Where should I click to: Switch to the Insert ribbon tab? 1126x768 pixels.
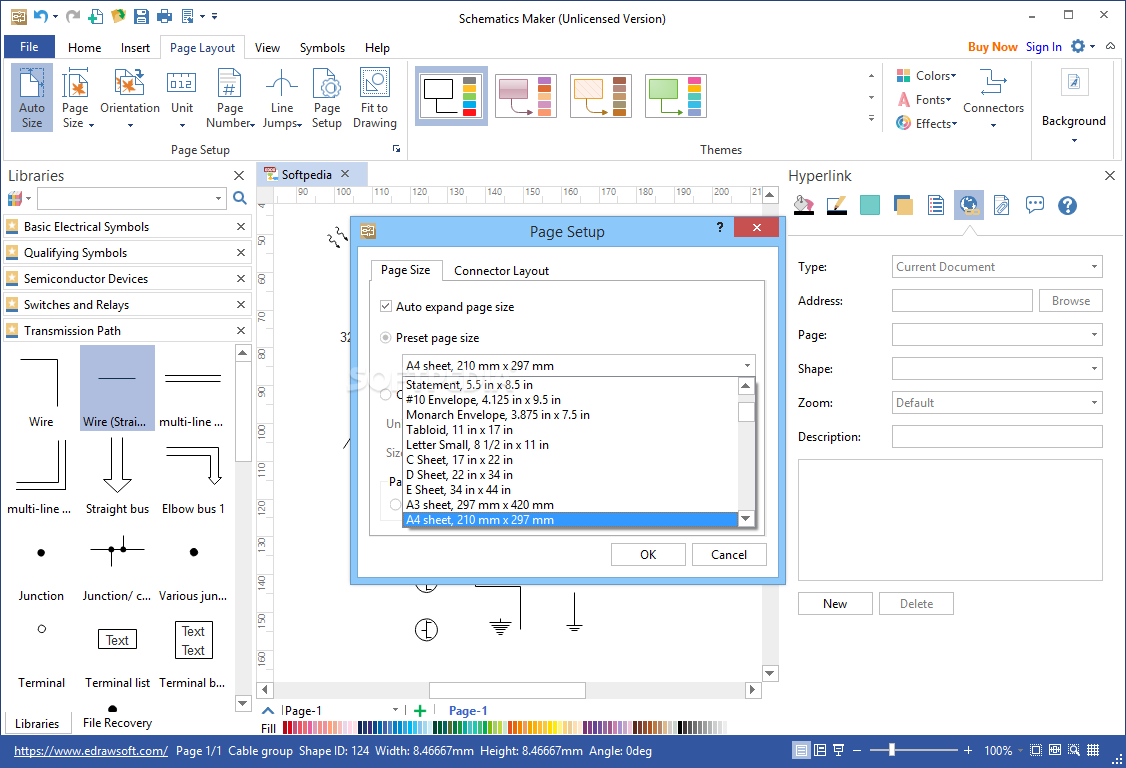pos(135,47)
